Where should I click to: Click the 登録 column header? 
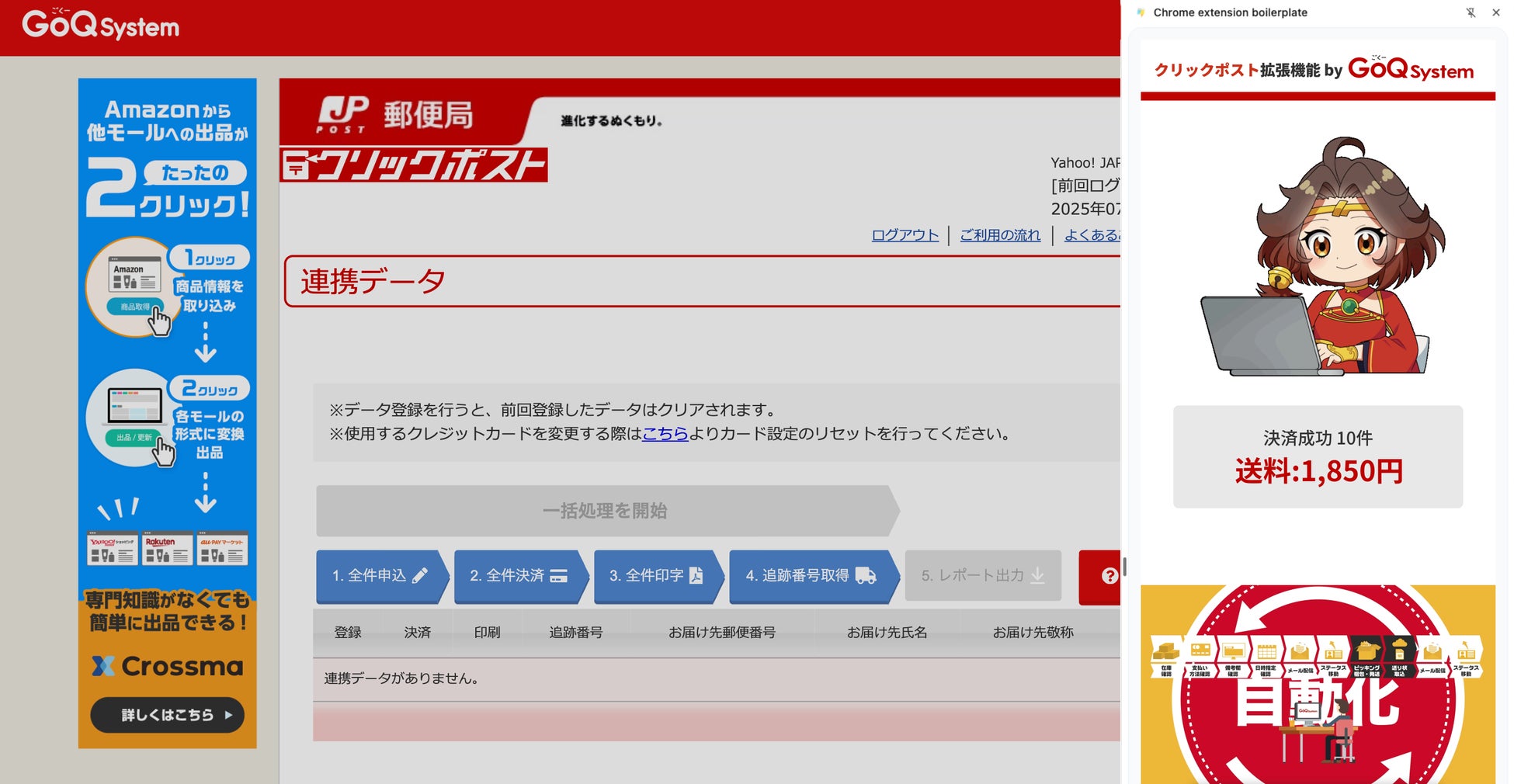click(x=348, y=633)
